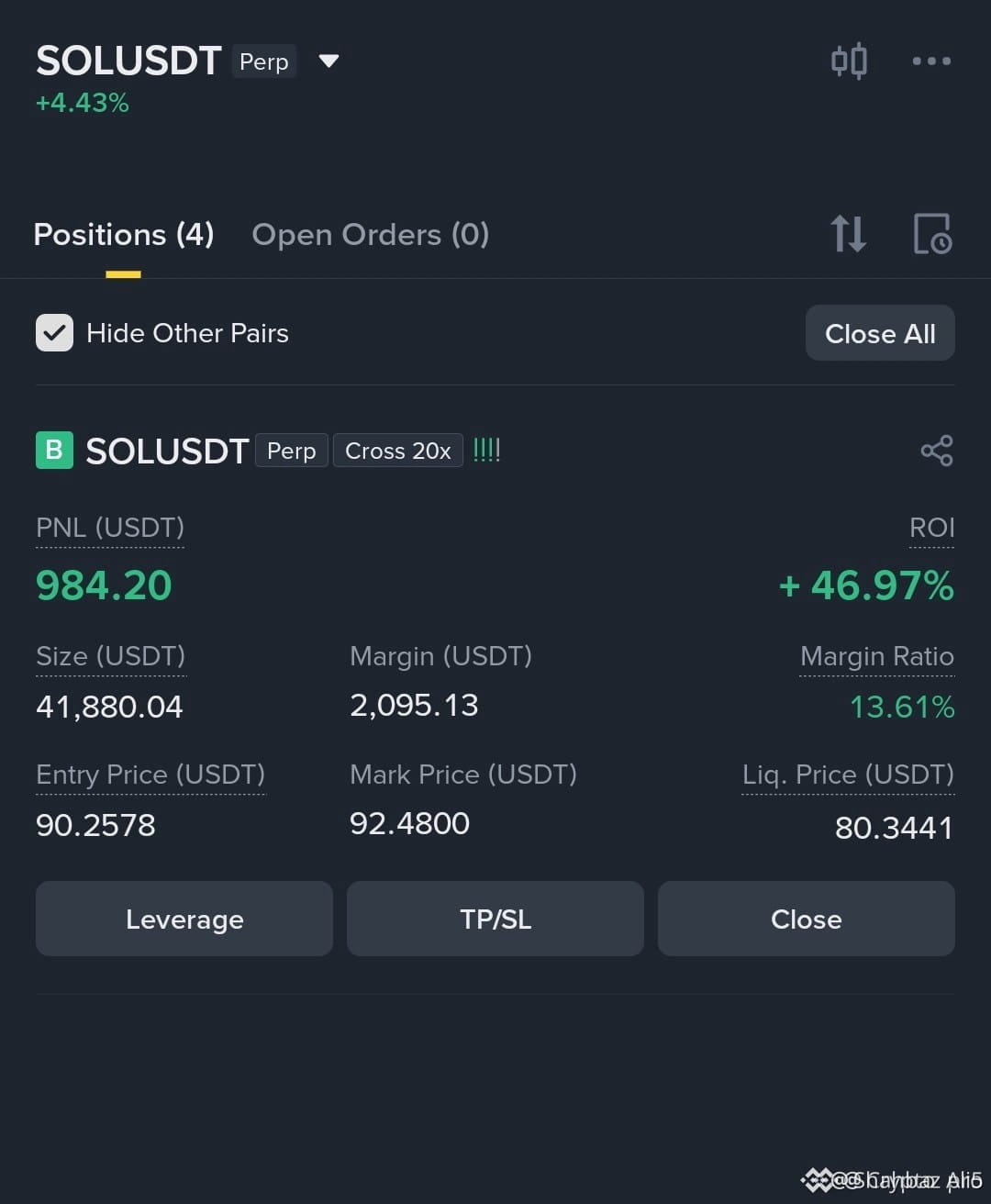
Task: Click the Close All button
Action: pyautogui.click(x=880, y=333)
